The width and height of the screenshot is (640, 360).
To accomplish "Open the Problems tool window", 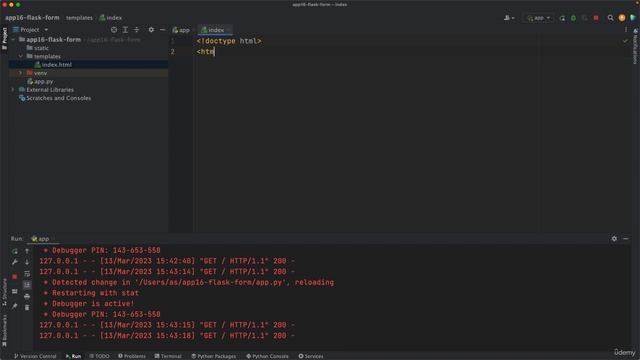I will click(x=132, y=356).
